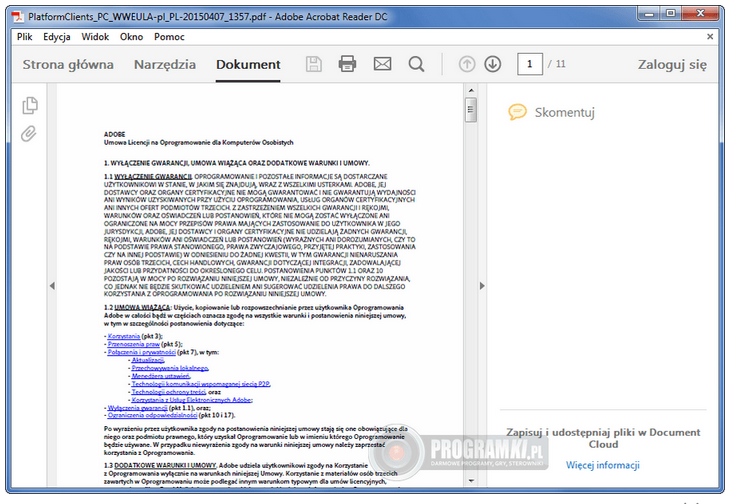729x504 pixels.
Task: Click the document scrollbar up arrow
Action: [x=471, y=91]
